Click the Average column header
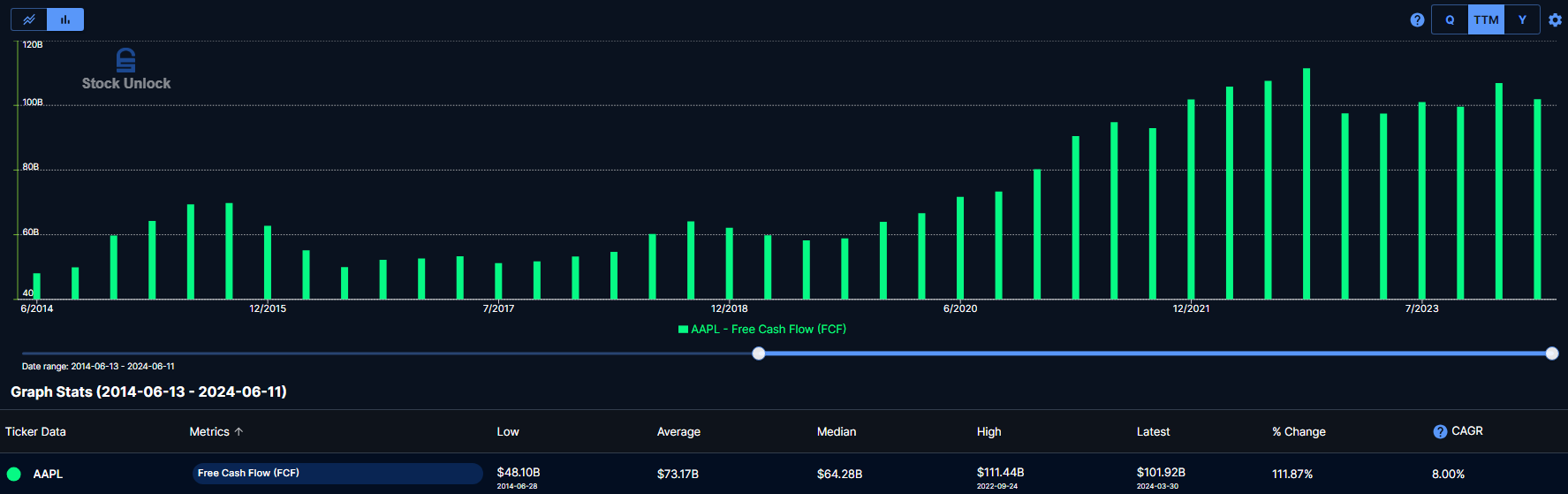 [x=678, y=431]
